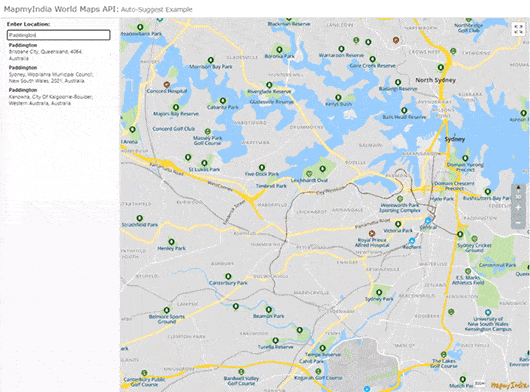The image size is (530, 392).
Task: Click the University of New South Wales marker
Action: pyautogui.click(x=488, y=312)
